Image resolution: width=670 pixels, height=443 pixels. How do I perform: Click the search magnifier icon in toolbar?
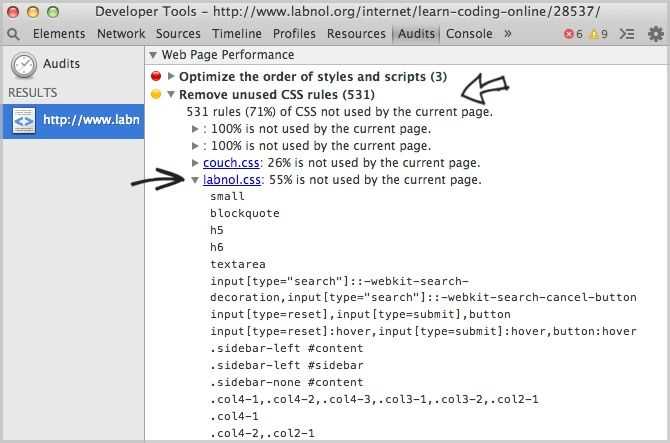tap(13, 34)
